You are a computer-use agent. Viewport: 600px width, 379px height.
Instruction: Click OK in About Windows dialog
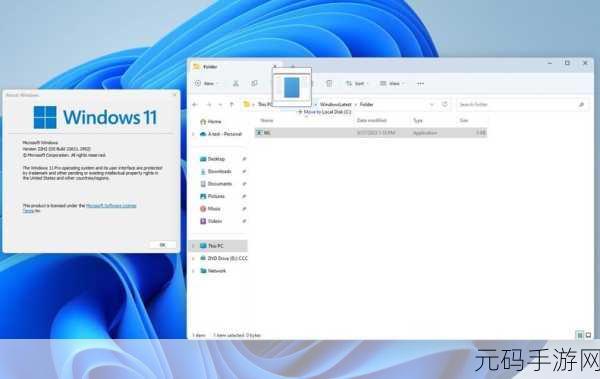162,245
